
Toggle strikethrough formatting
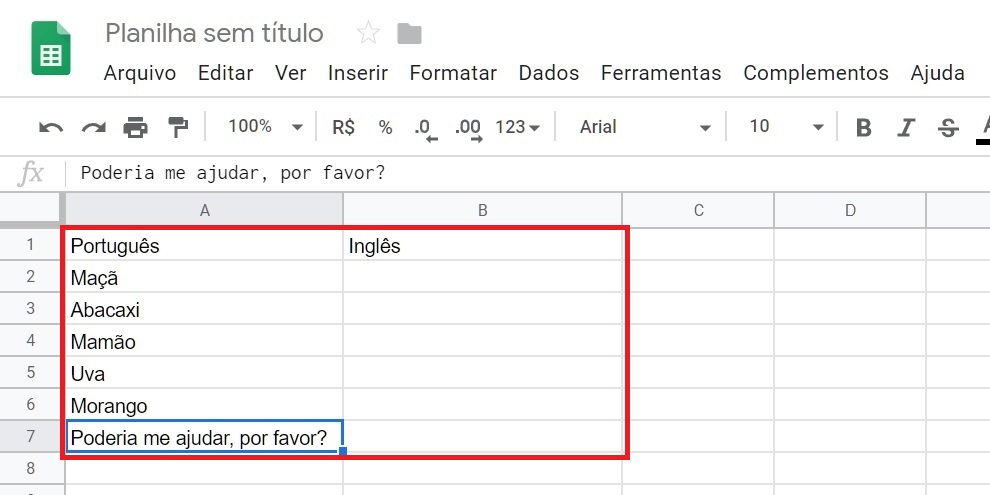pyautogui.click(x=948, y=127)
